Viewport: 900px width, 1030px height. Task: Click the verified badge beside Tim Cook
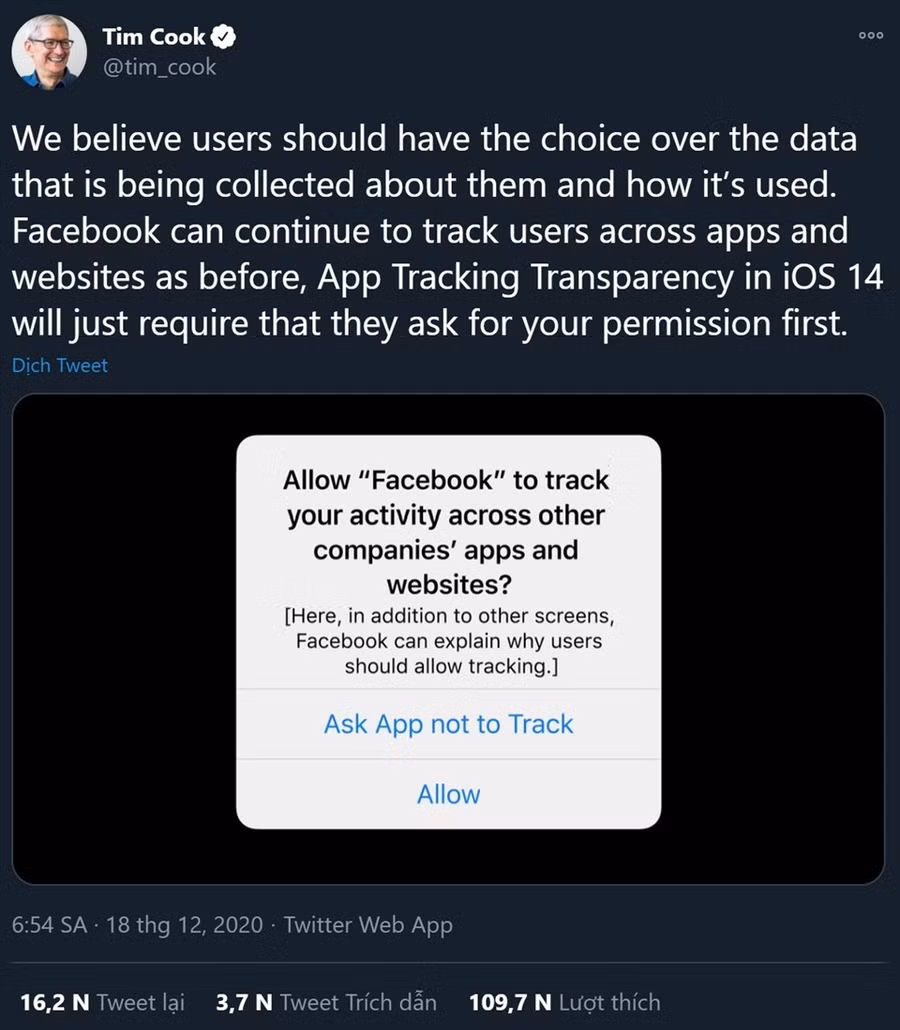(x=222, y=35)
